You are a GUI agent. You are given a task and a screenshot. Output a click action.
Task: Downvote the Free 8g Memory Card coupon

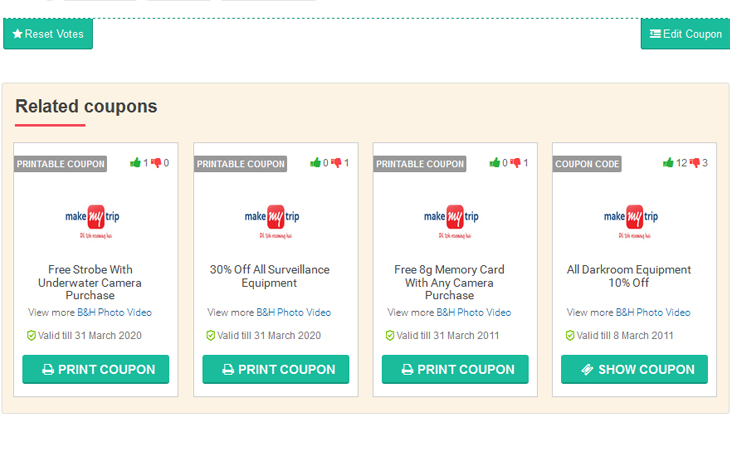pyautogui.click(x=516, y=163)
